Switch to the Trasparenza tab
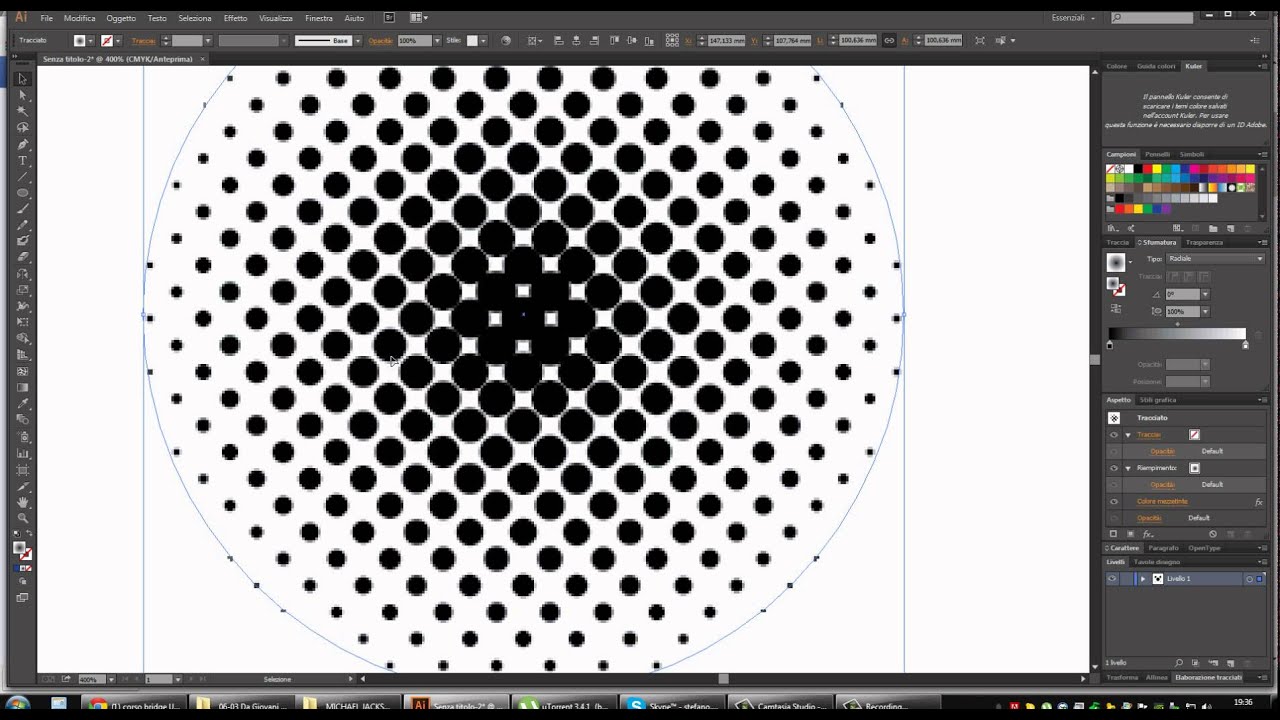The image size is (1280, 720). [1204, 242]
